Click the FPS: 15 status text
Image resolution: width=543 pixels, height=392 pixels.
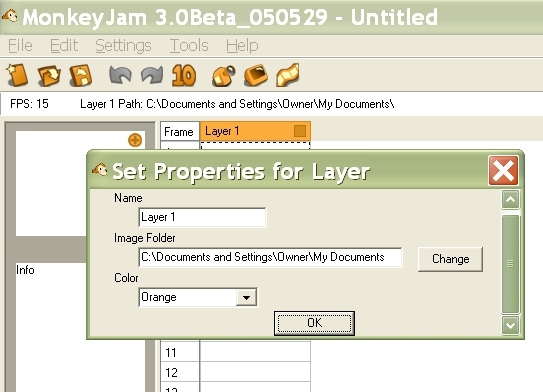pyautogui.click(x=29, y=104)
